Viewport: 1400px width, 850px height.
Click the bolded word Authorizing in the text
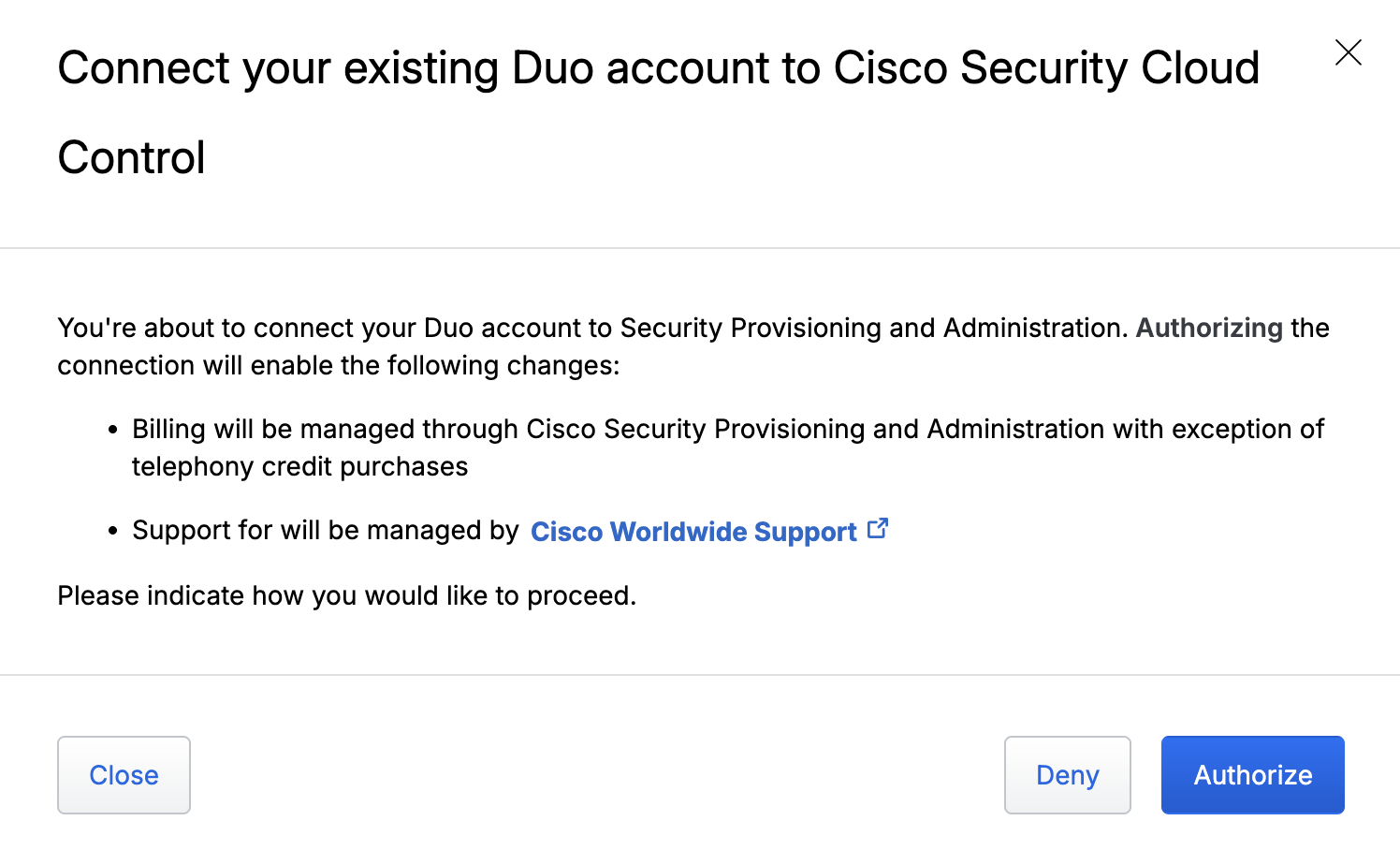click(1208, 328)
